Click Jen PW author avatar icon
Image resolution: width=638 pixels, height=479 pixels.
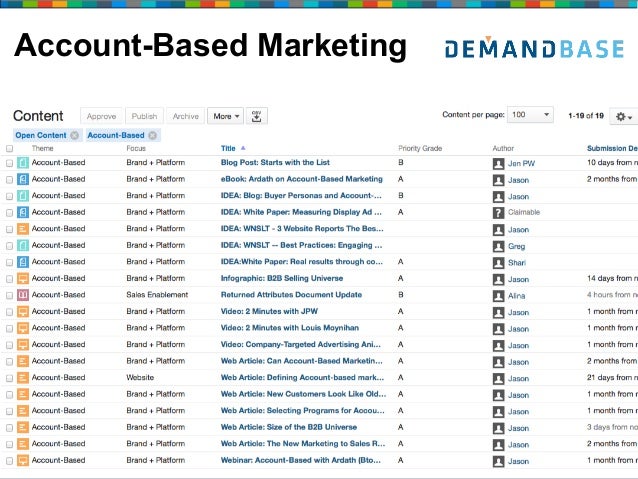pos(498,162)
